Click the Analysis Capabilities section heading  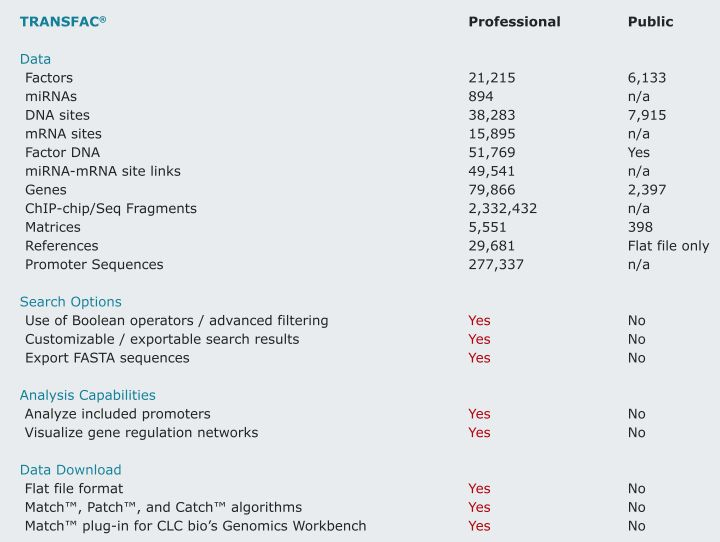click(x=87, y=395)
